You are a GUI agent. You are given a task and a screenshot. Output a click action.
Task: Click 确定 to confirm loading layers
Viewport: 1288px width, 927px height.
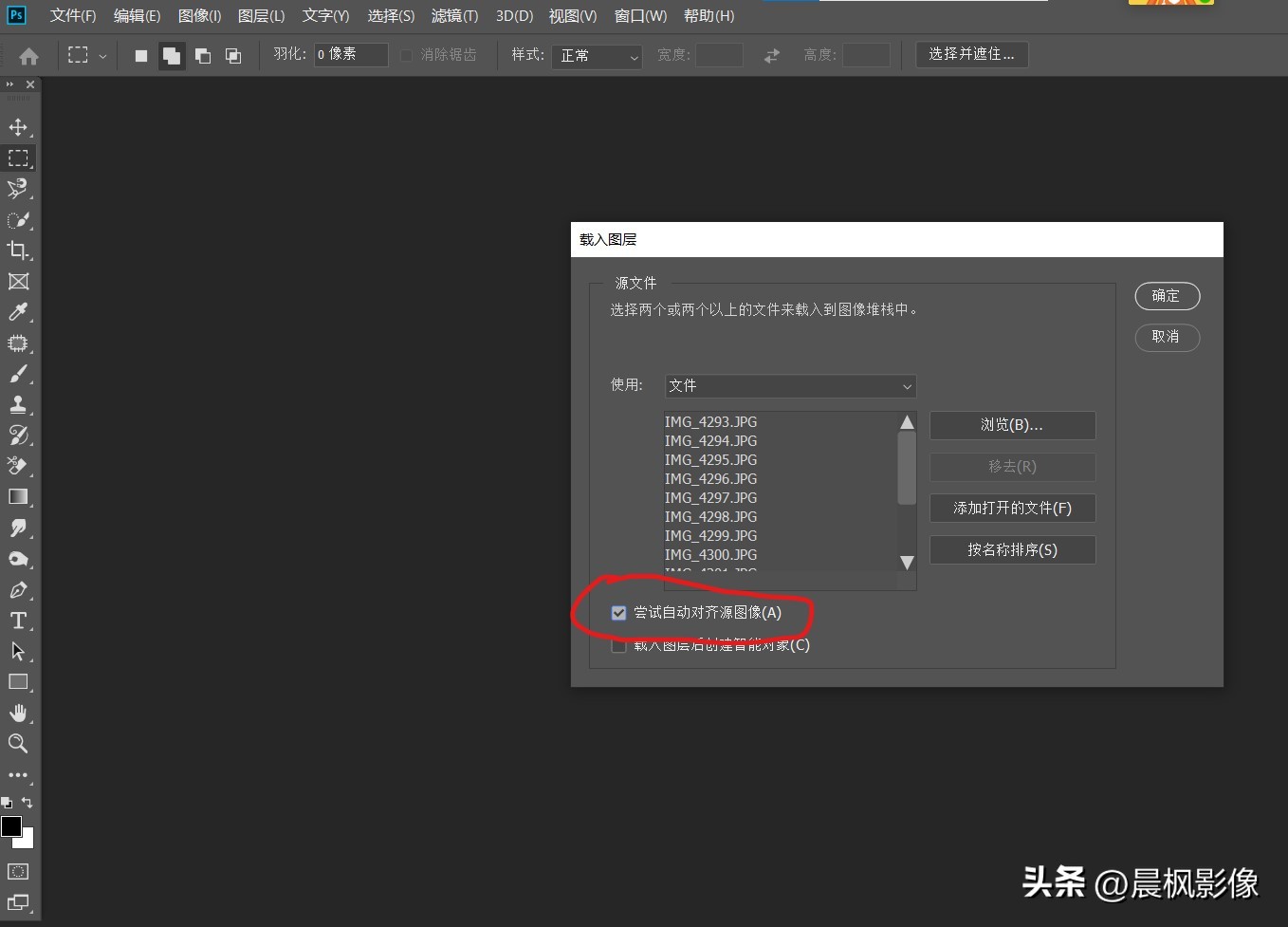(x=1167, y=296)
